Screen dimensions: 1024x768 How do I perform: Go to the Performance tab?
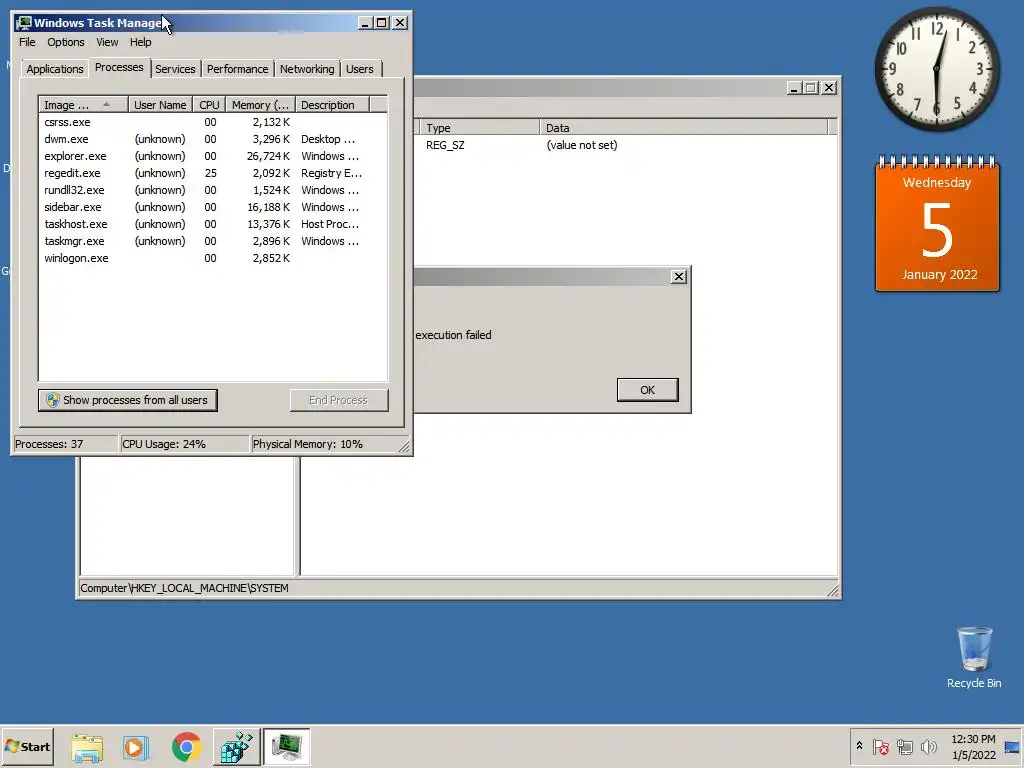pos(237,69)
